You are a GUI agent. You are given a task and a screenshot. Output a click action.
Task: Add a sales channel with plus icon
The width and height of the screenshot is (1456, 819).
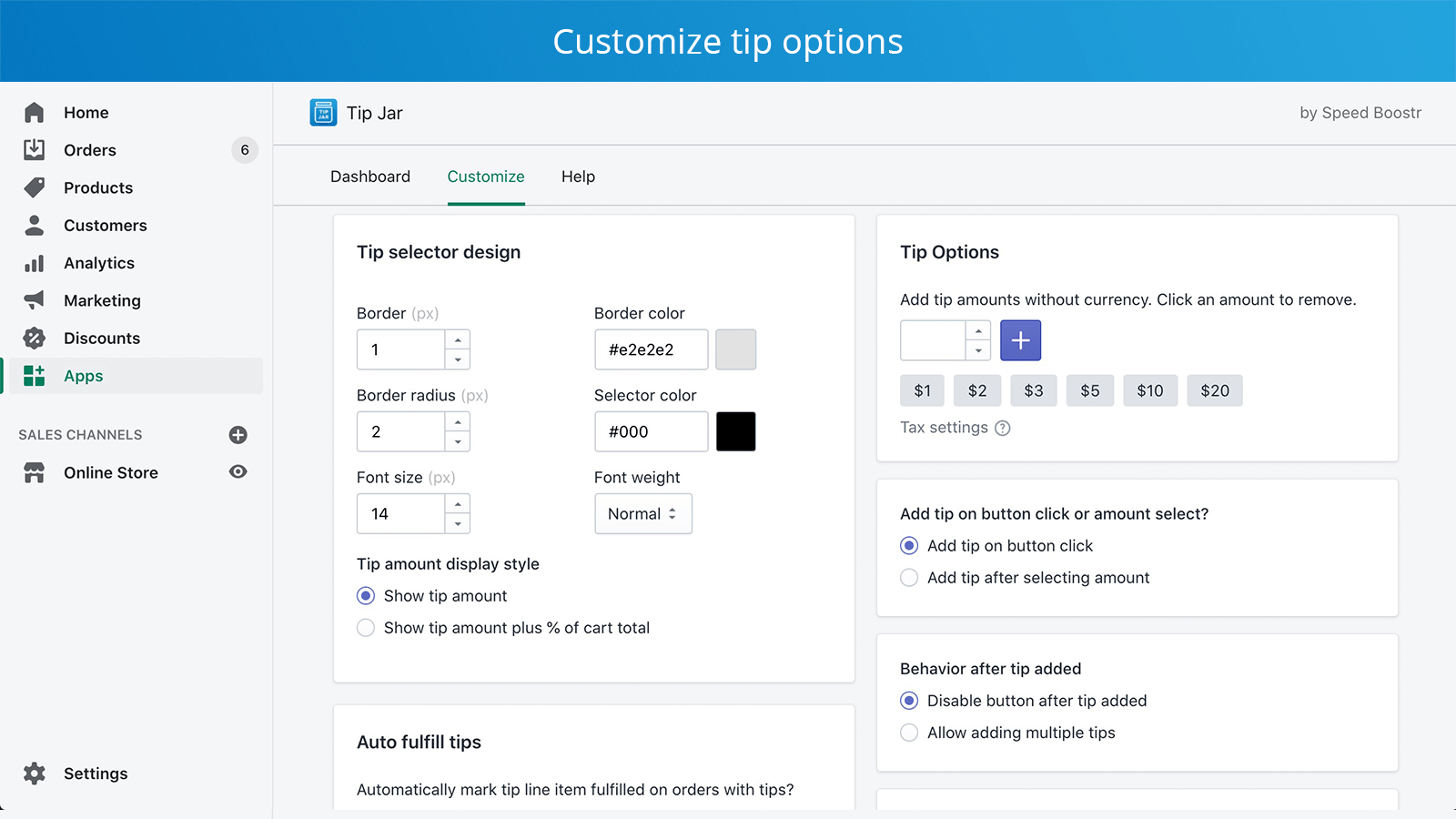coord(238,435)
